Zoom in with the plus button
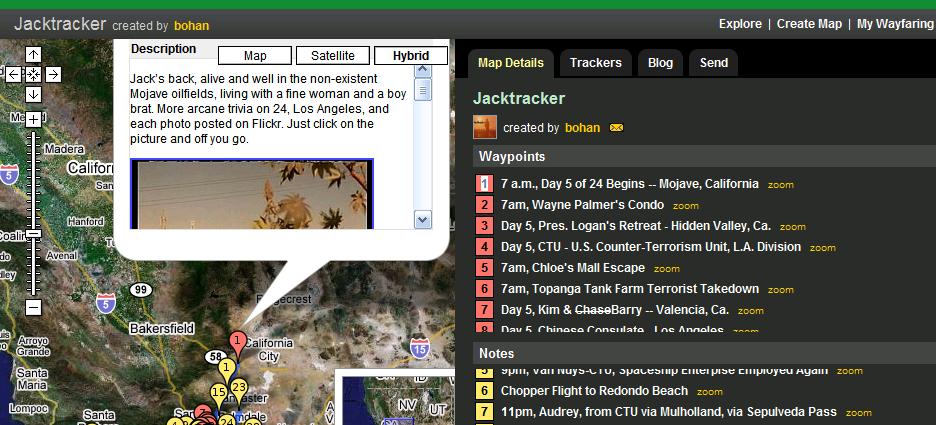Image resolution: width=936 pixels, height=425 pixels. (x=33, y=119)
